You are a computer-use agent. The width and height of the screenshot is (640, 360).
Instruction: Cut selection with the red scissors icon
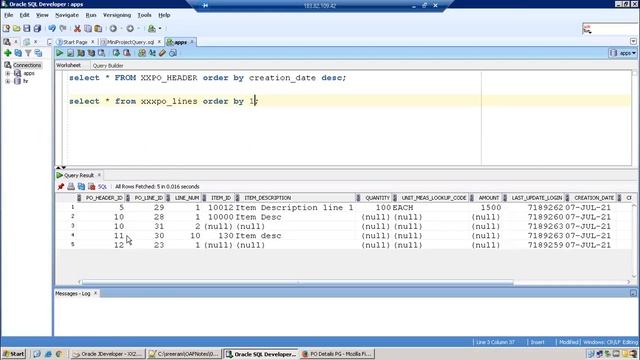[x=77, y=29]
